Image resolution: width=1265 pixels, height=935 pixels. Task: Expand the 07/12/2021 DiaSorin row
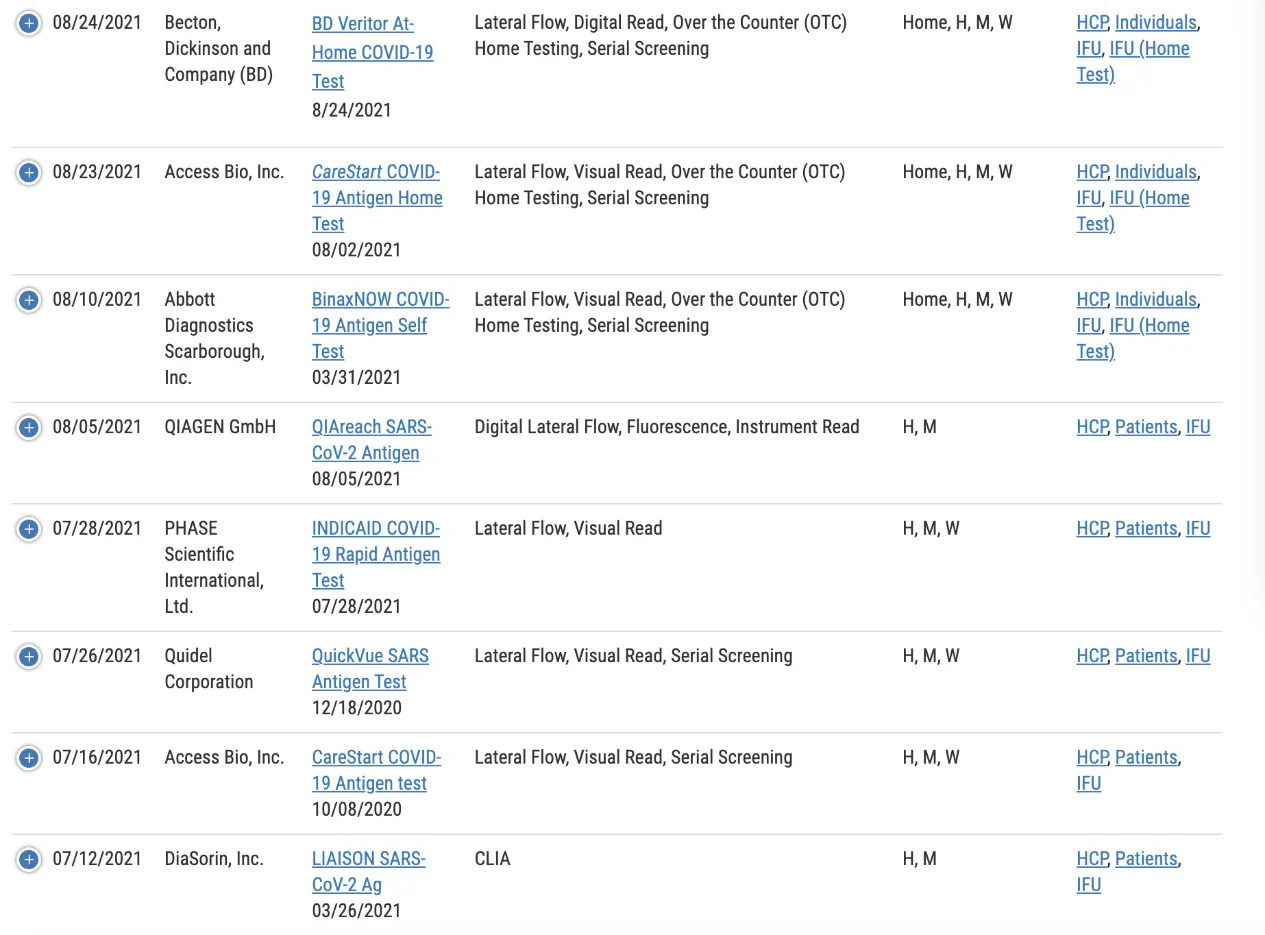(x=29, y=859)
